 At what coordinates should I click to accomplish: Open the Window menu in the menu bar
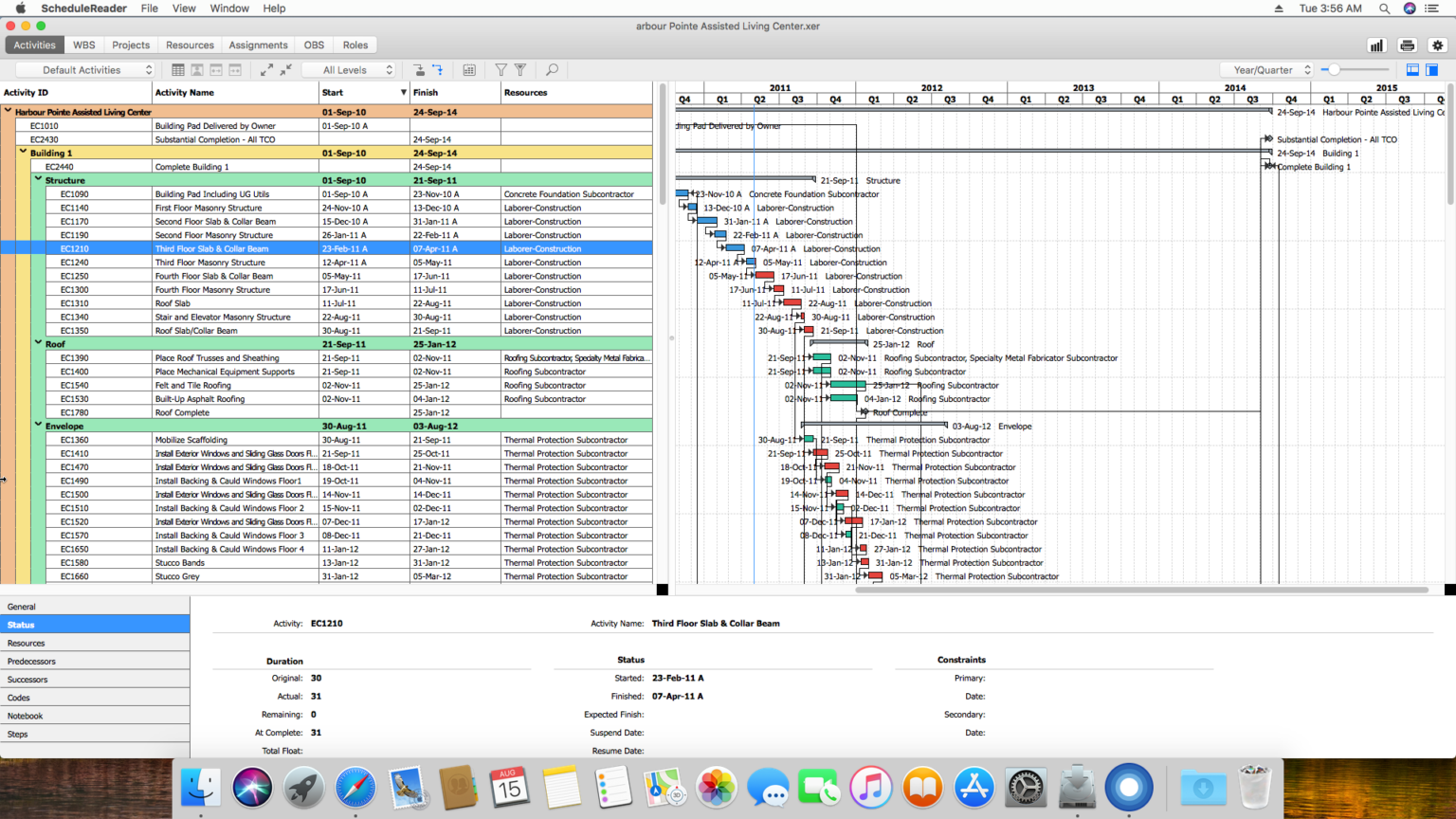(x=227, y=9)
